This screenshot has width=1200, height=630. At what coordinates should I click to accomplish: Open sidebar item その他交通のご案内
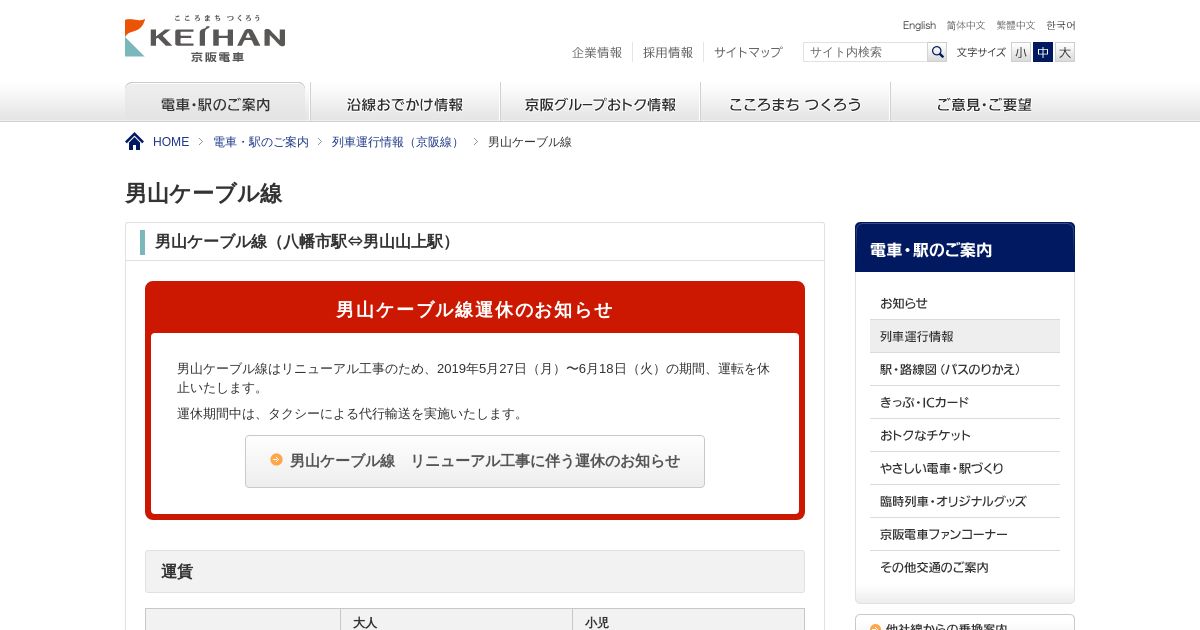(965, 567)
